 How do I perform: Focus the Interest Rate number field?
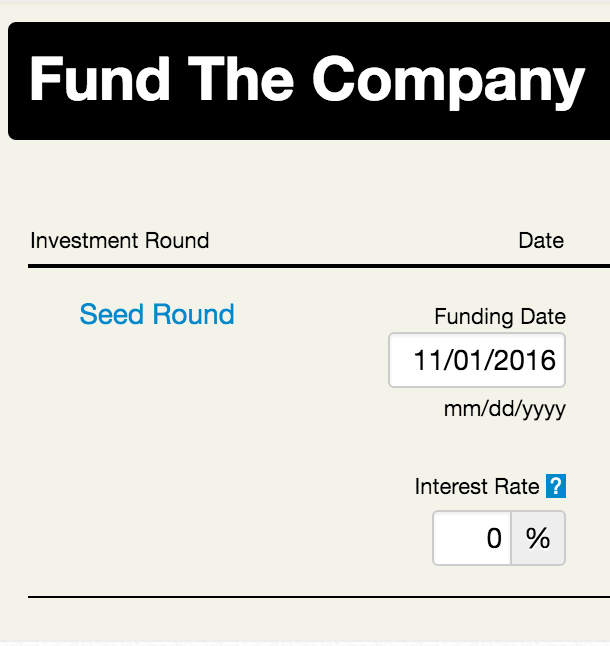(x=472, y=538)
